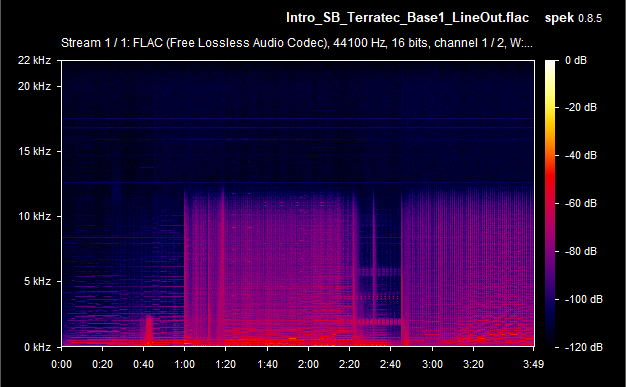Screen dimensions: 626x387
Task: Click the -40 dB level on color bar
Action: pos(581,155)
